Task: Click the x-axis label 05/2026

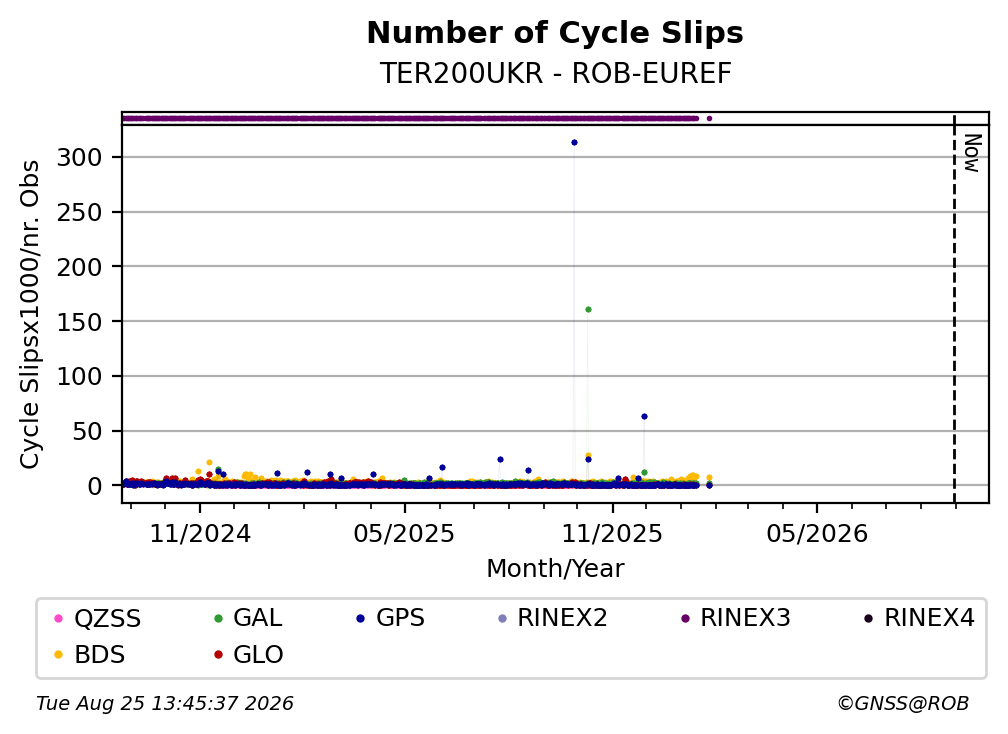Action: pos(817,533)
